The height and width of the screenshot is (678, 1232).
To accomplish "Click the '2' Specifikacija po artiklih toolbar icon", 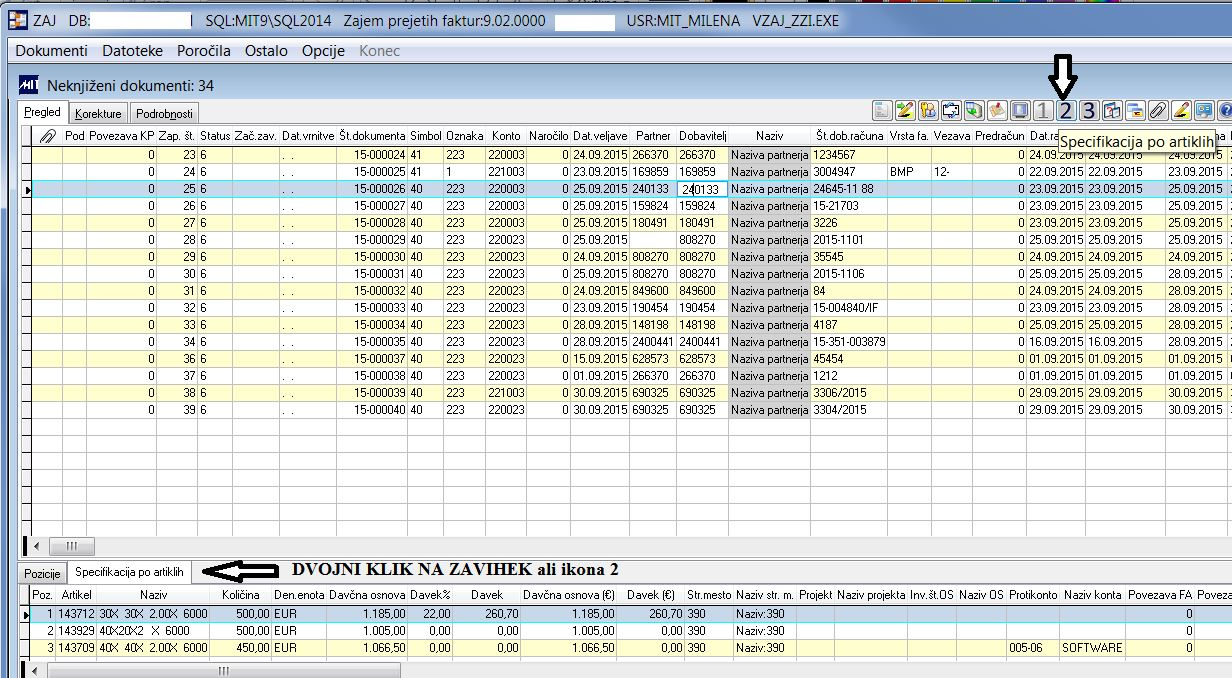I will pyautogui.click(x=1066, y=111).
